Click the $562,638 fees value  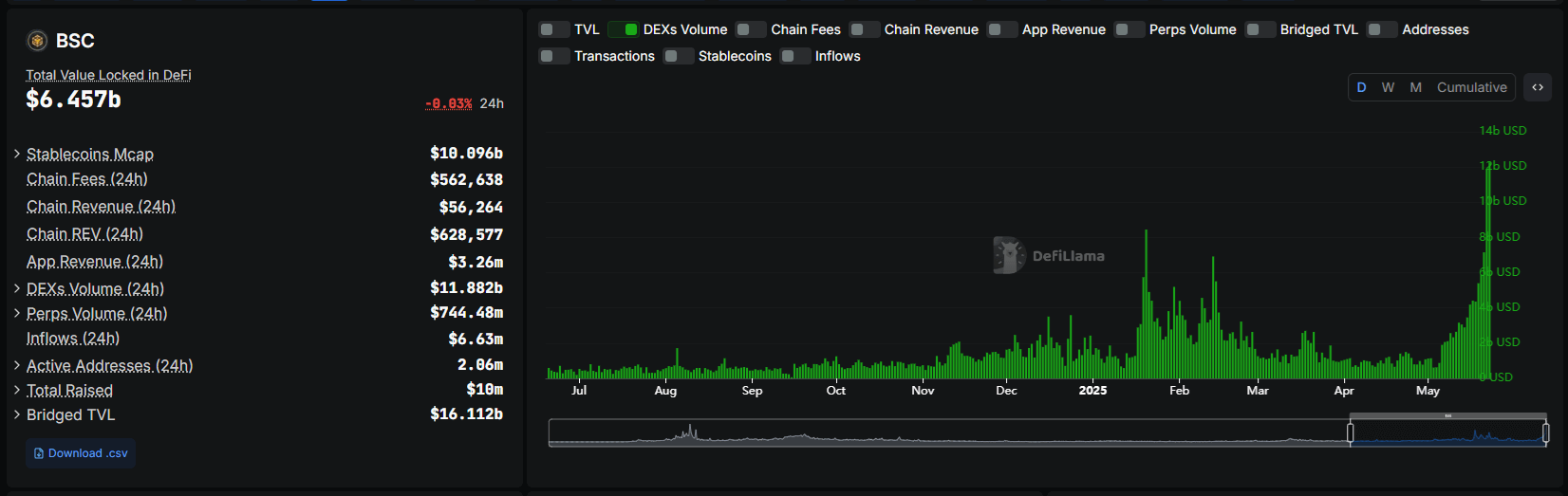(x=466, y=179)
